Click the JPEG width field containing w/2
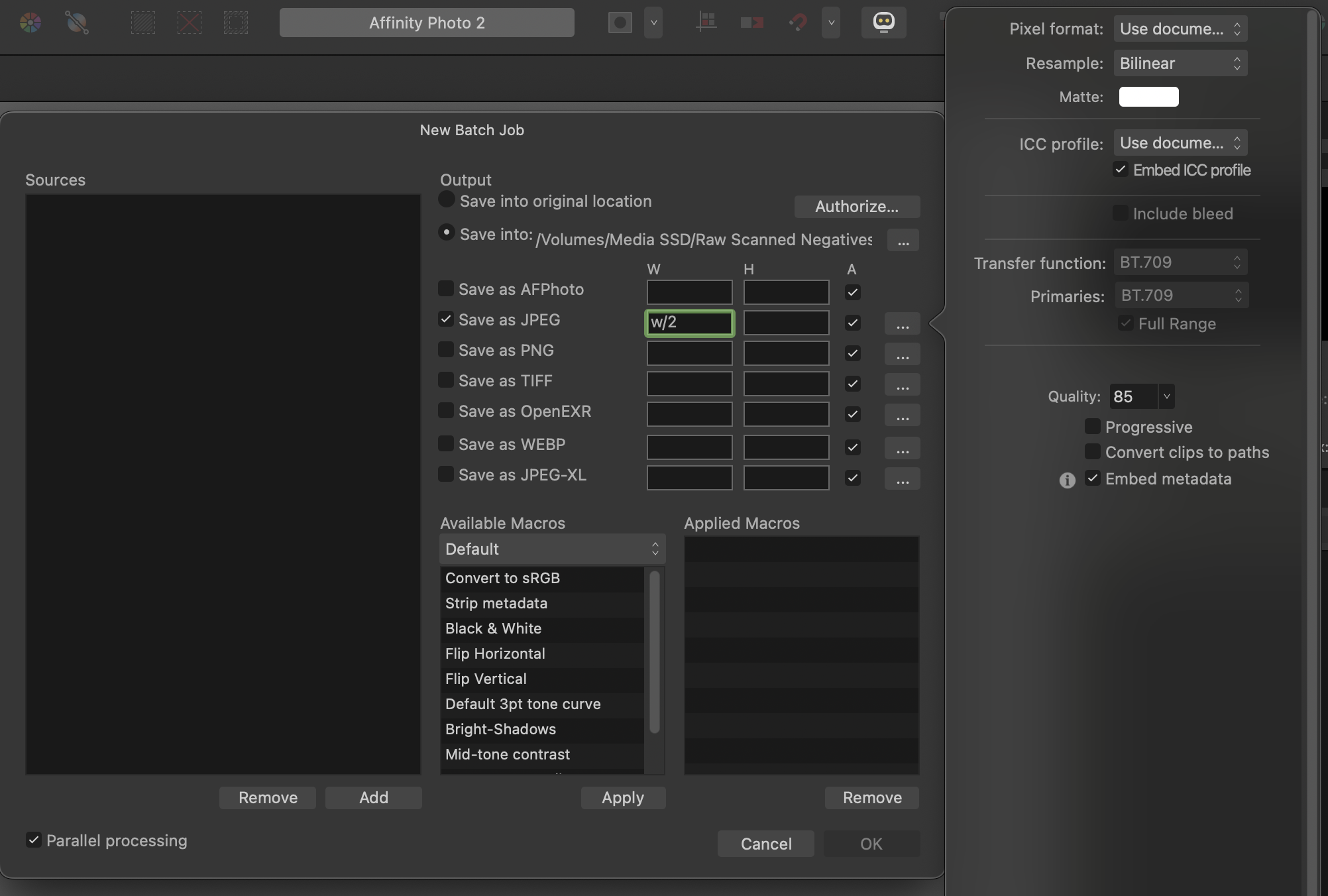The height and width of the screenshot is (896, 1328). (x=690, y=323)
